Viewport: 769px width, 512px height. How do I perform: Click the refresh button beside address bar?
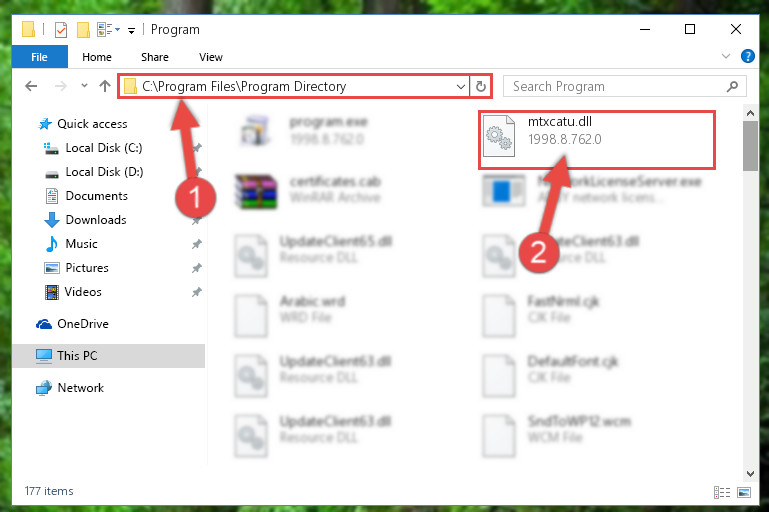481,86
